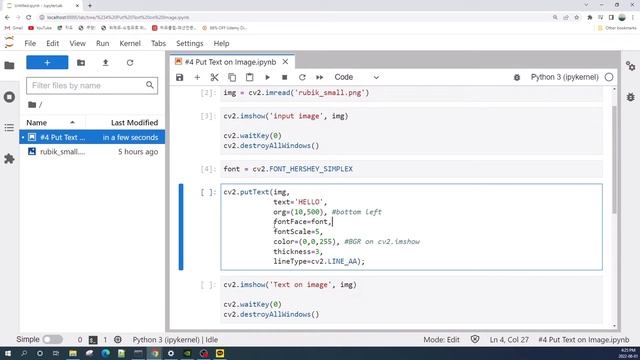Open the cell type Code dropdown
640x360 pixels.
coord(357,77)
